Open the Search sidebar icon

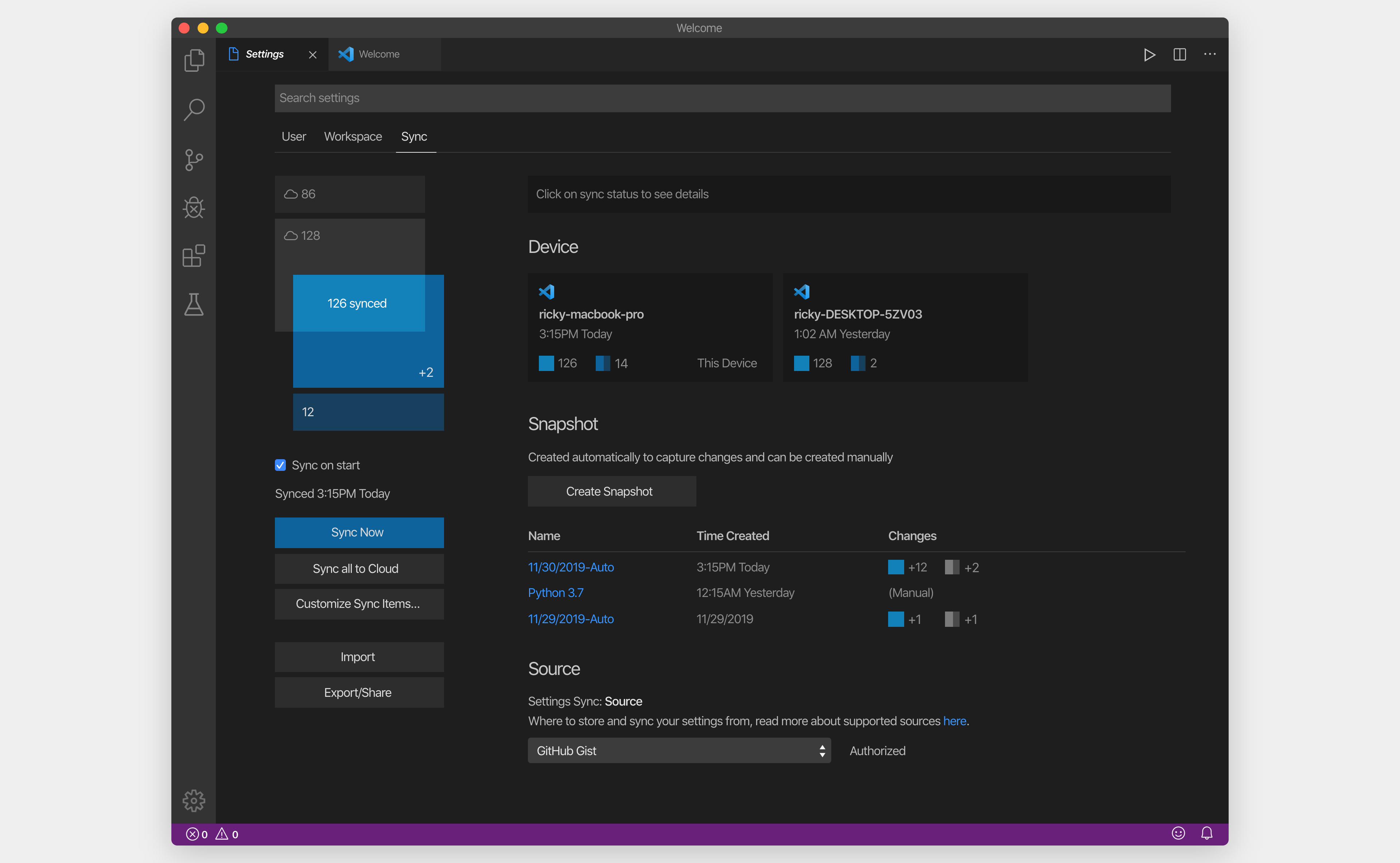(x=194, y=110)
